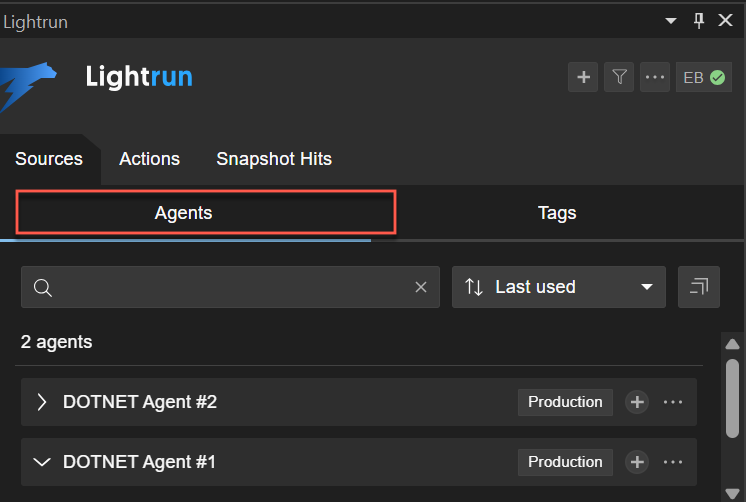
Task: Open more options for DOTNET Agent #1
Action: pyautogui.click(x=673, y=462)
